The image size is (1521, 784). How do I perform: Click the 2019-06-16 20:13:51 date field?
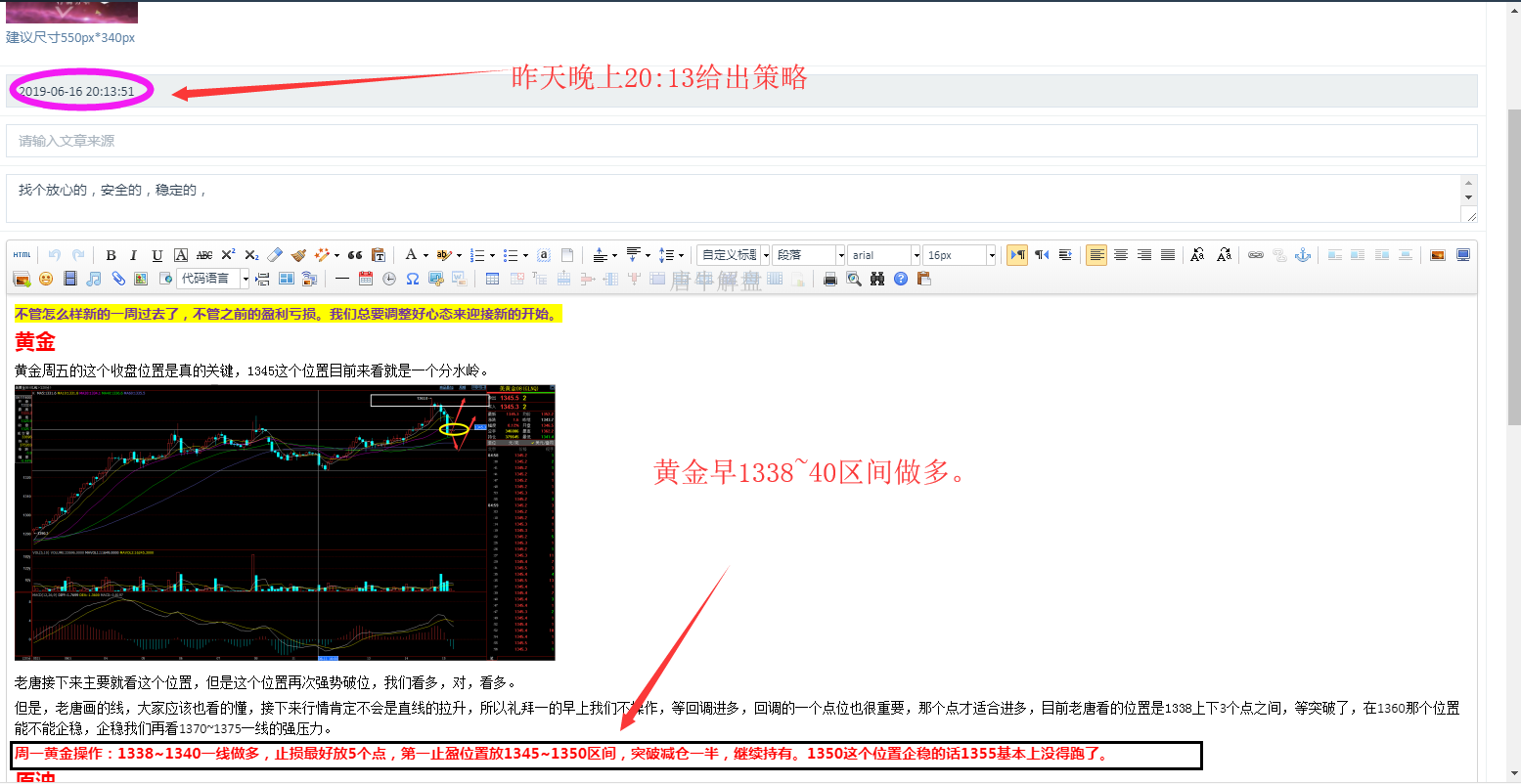coord(741,91)
